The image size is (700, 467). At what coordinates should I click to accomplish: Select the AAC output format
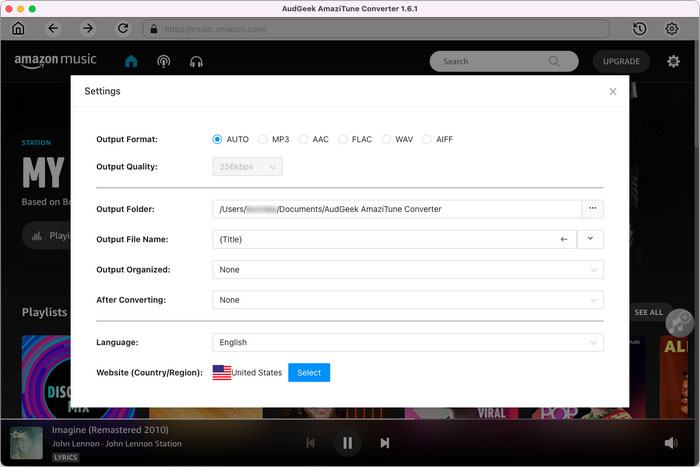[x=303, y=139]
